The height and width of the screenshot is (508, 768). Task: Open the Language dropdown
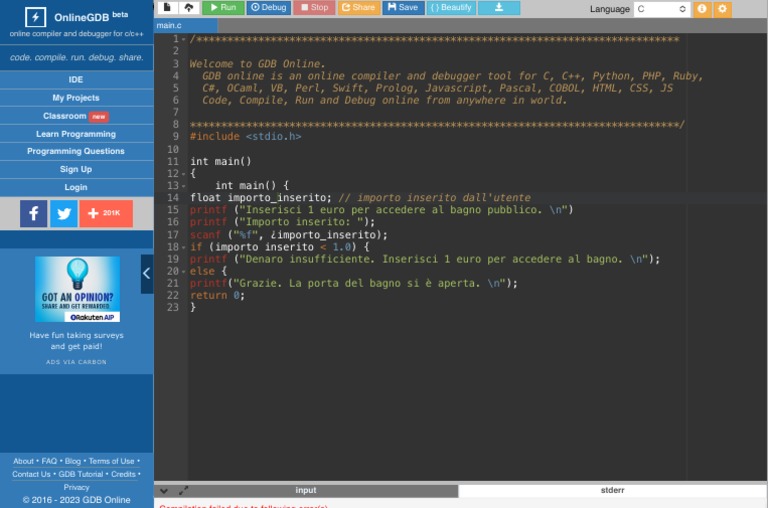pyautogui.click(x=662, y=9)
